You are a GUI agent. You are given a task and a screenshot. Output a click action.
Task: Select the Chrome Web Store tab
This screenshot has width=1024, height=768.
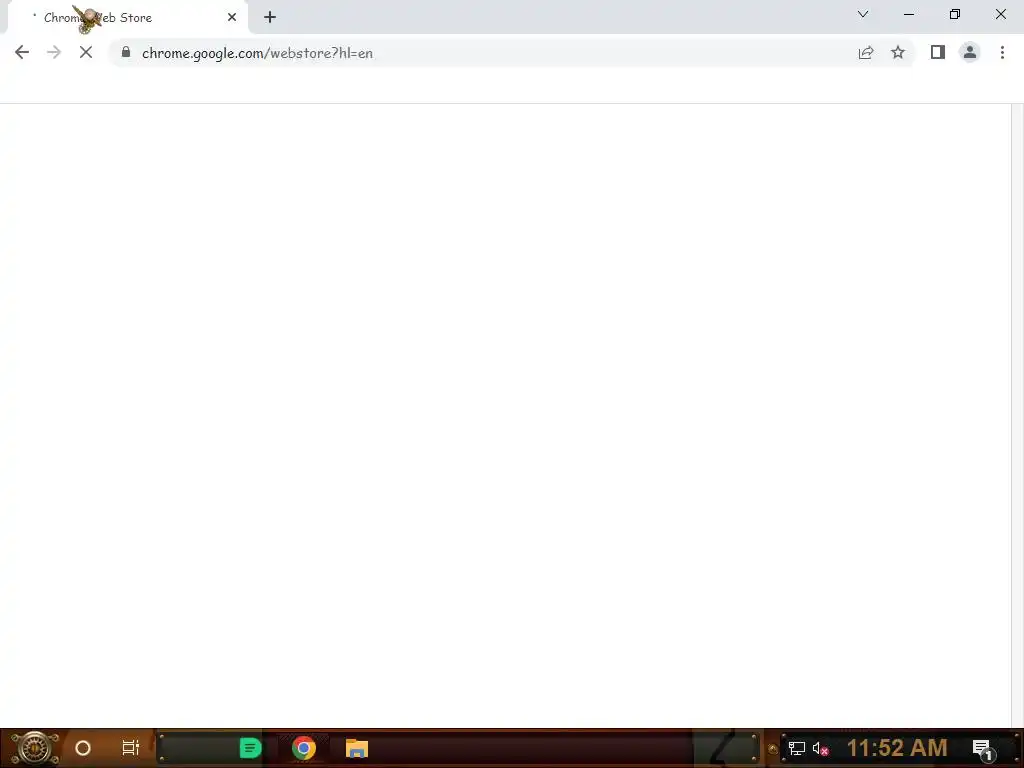coord(127,18)
